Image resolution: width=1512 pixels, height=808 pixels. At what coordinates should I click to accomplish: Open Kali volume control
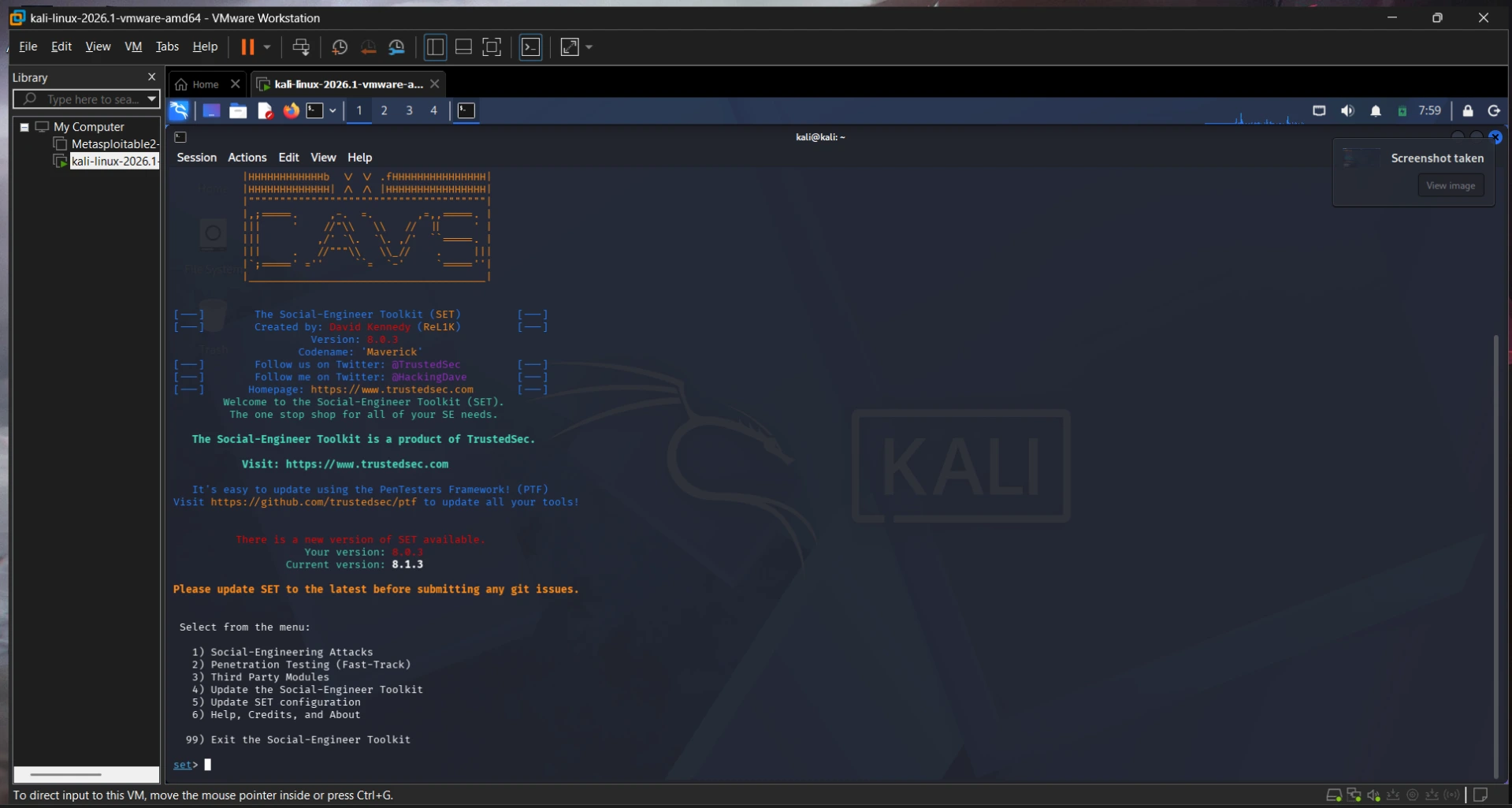[1347, 111]
